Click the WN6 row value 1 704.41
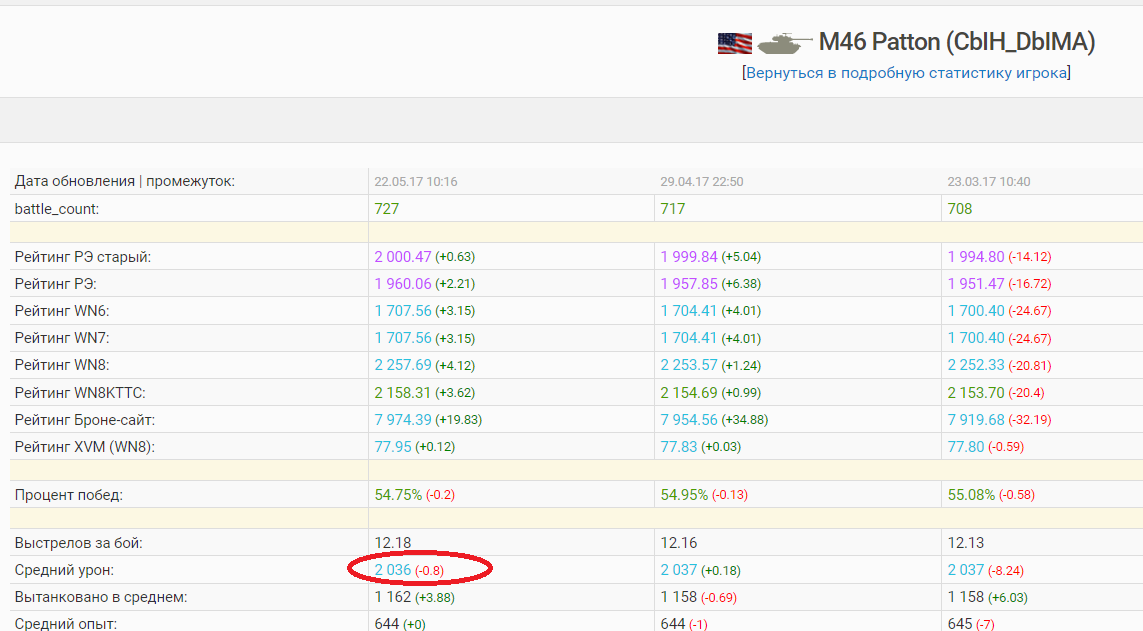Image resolution: width=1143 pixels, height=631 pixels. [689, 310]
